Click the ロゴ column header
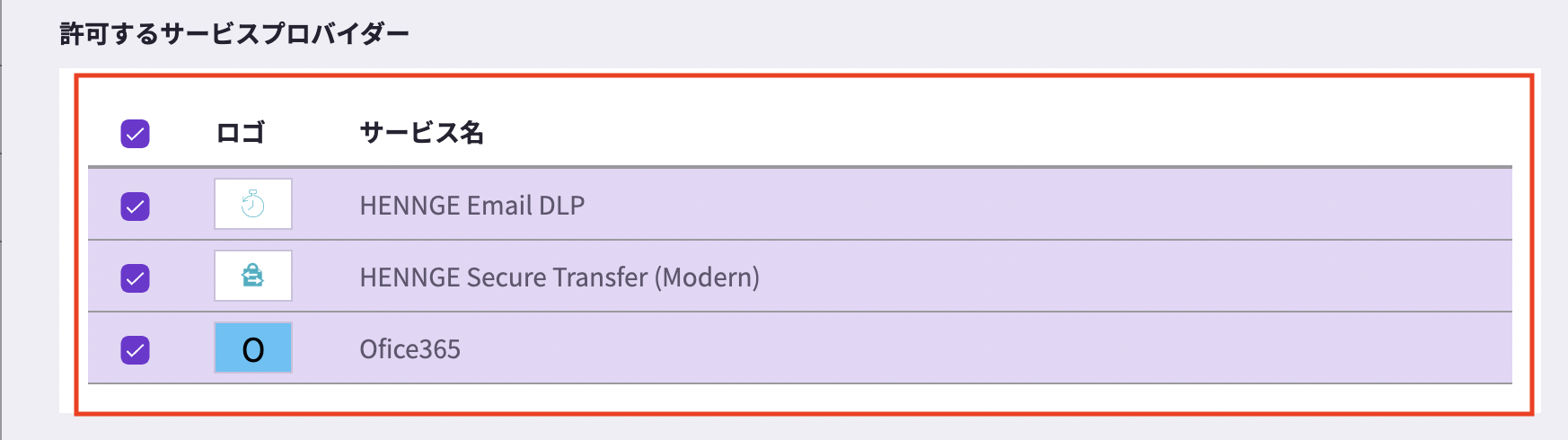Viewport: 1568px width, 440px height. coord(241,133)
